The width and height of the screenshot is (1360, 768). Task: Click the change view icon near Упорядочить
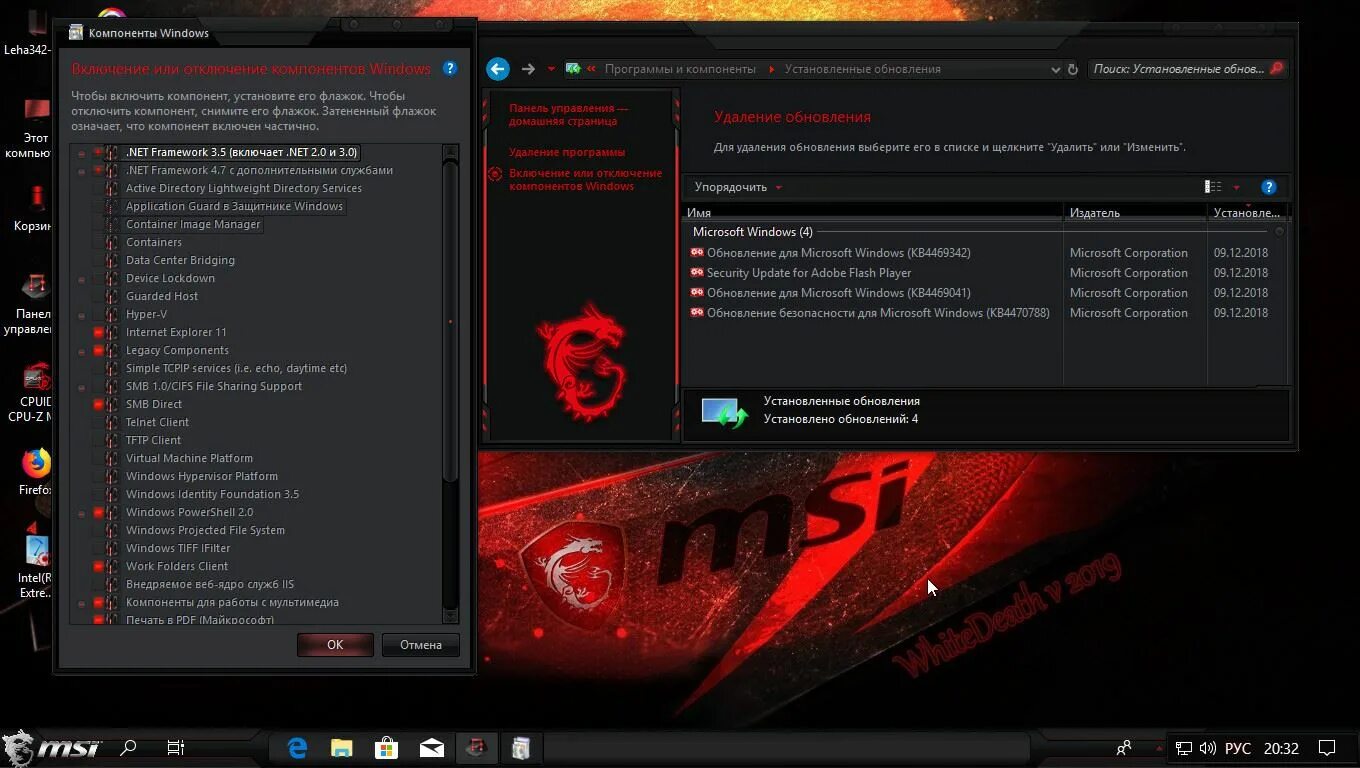pyautogui.click(x=1212, y=187)
